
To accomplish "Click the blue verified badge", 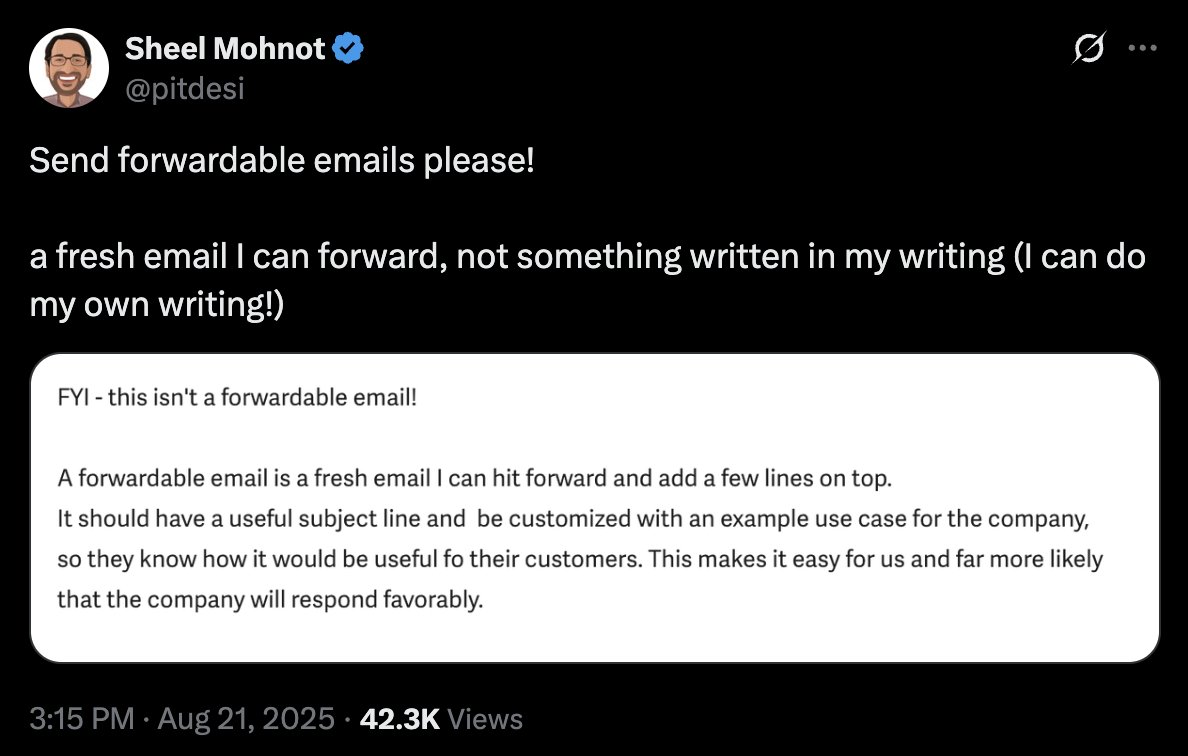I will 347,47.
